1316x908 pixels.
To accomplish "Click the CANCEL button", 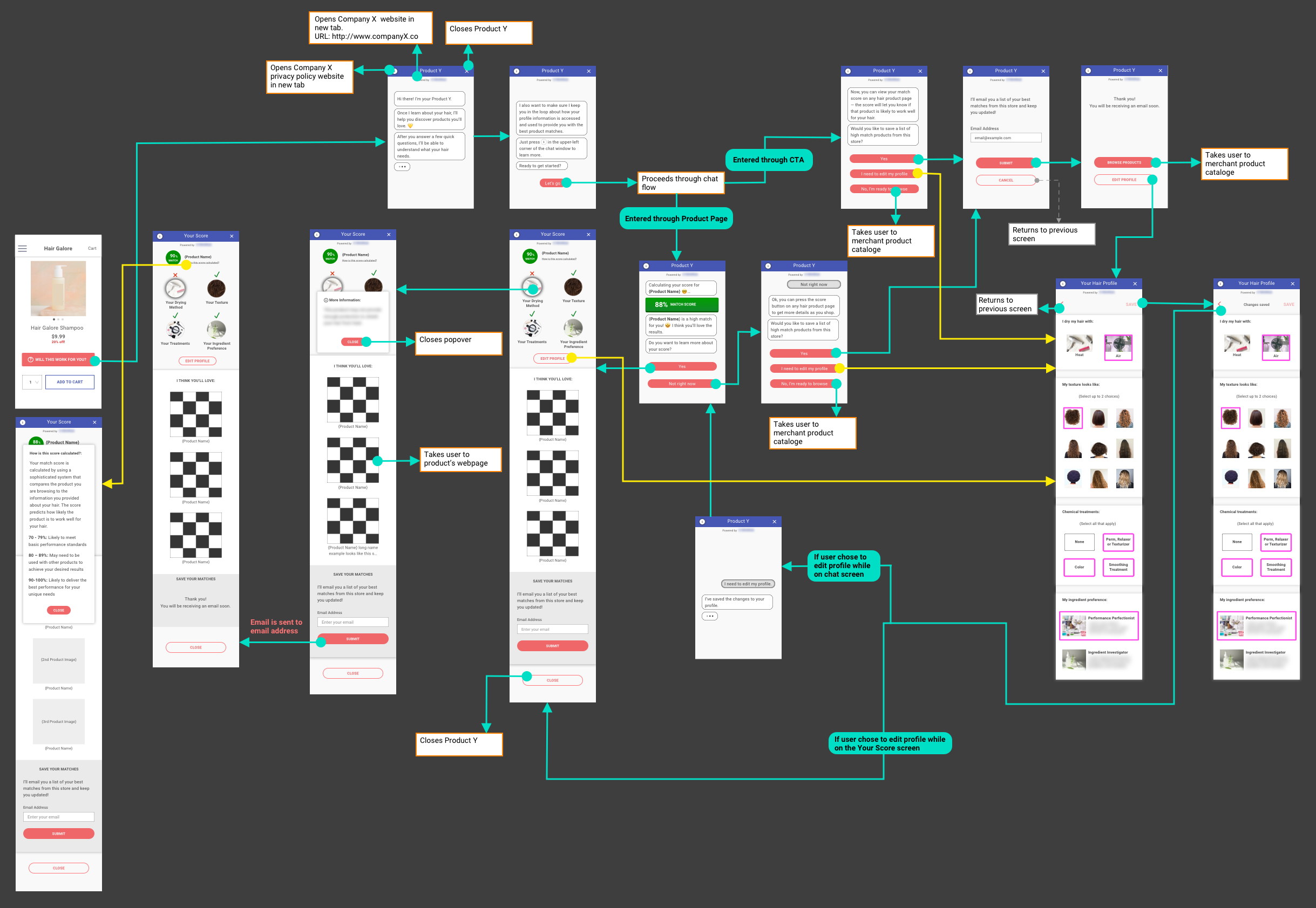I will 1006,180.
